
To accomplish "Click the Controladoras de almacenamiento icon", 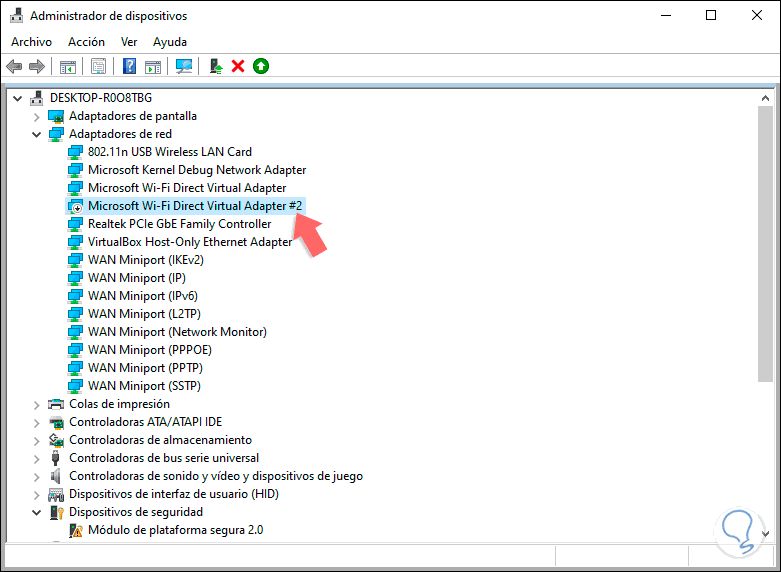I will (x=56, y=440).
